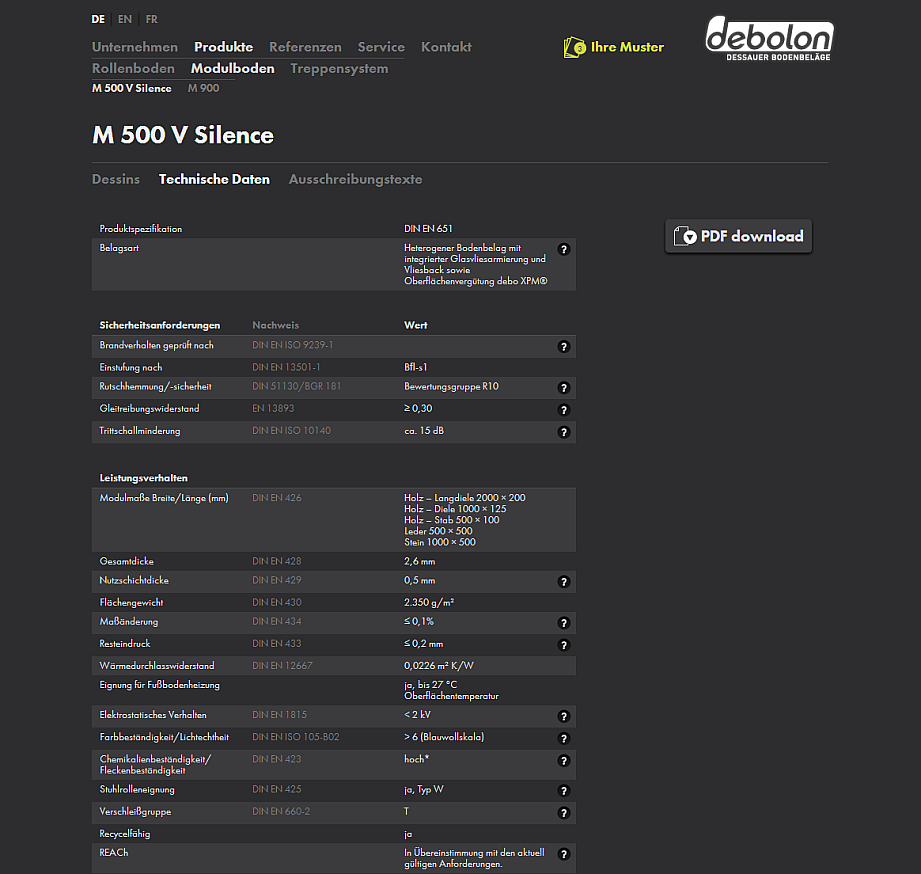Click the Wert column header
The width and height of the screenshot is (921, 874).
[416, 325]
